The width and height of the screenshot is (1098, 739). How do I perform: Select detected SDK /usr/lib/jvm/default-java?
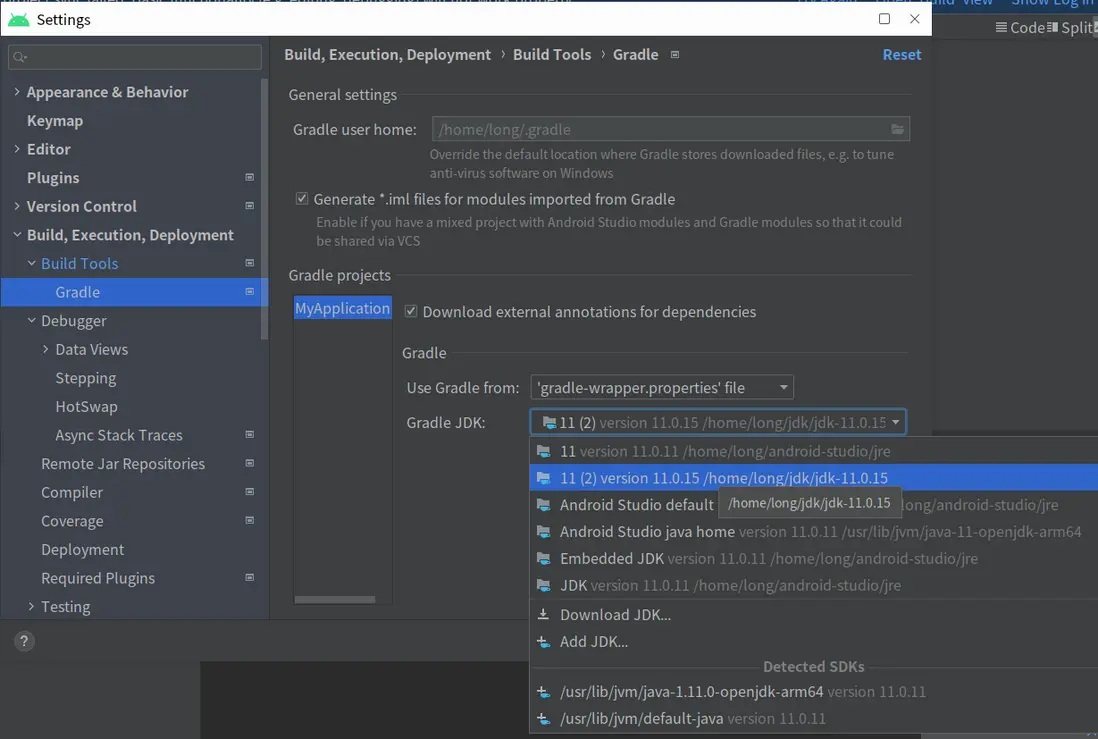(814, 719)
